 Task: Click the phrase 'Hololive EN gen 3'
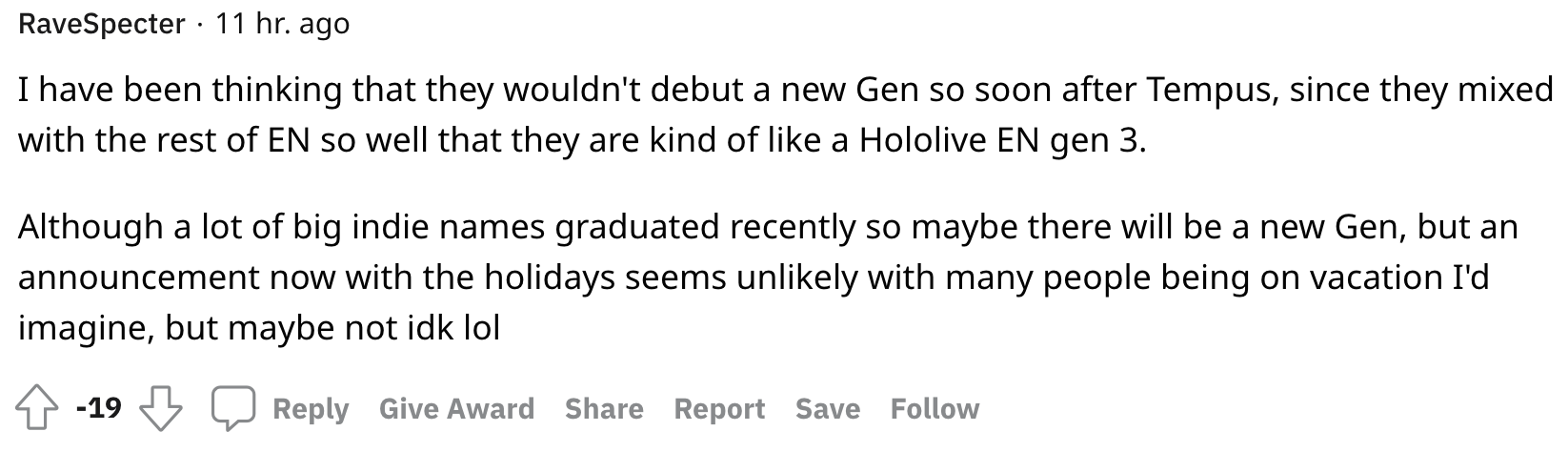click(1000, 141)
